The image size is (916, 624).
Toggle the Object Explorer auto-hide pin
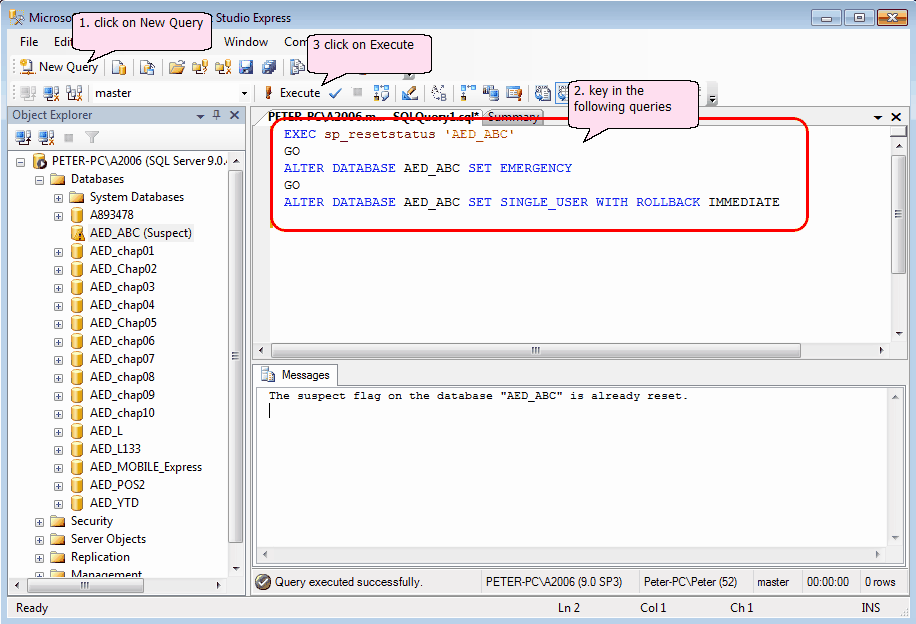[217, 115]
